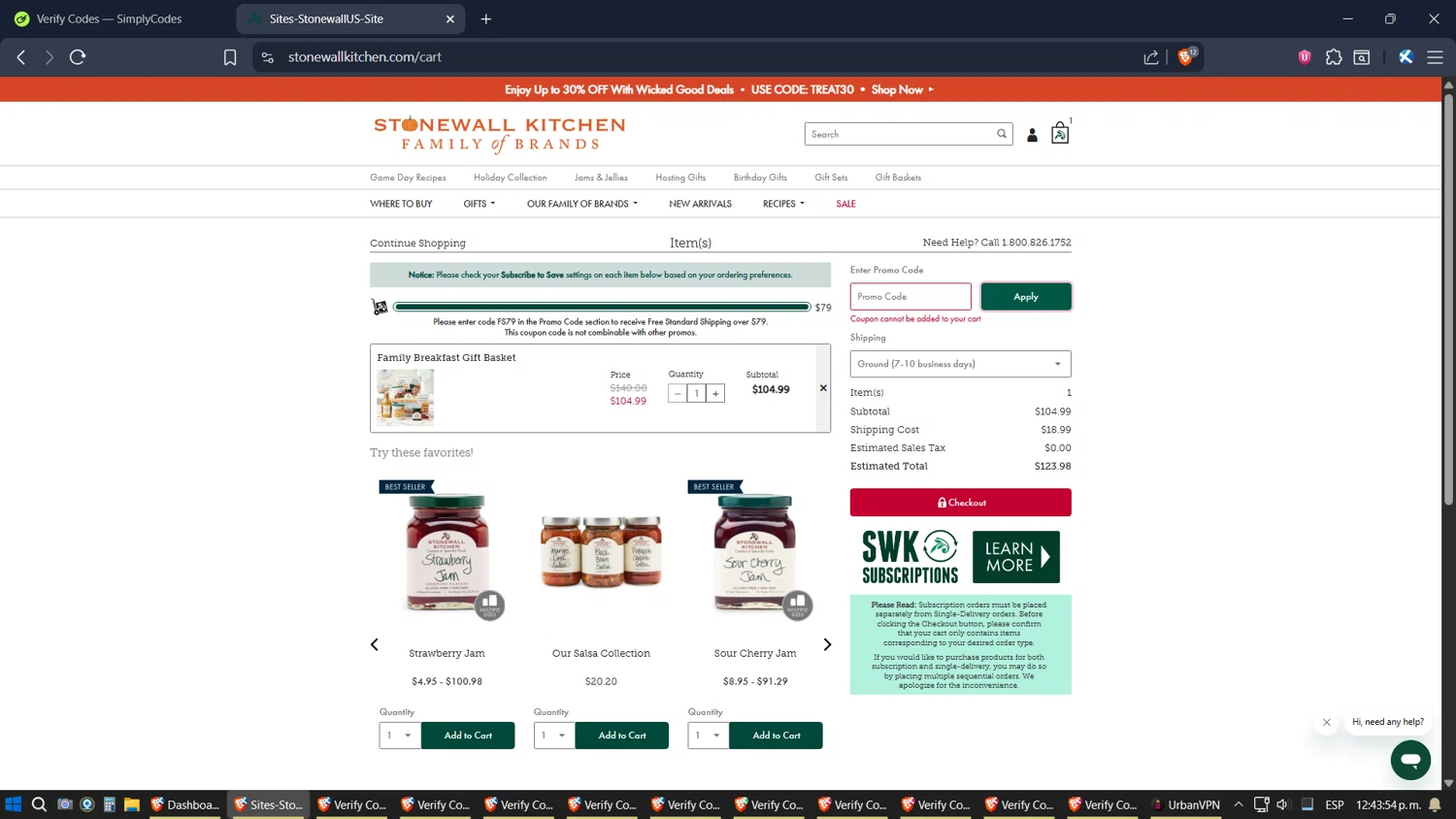Click the Brave Shields lion icon
The height and width of the screenshot is (819, 1456).
[x=1185, y=57]
